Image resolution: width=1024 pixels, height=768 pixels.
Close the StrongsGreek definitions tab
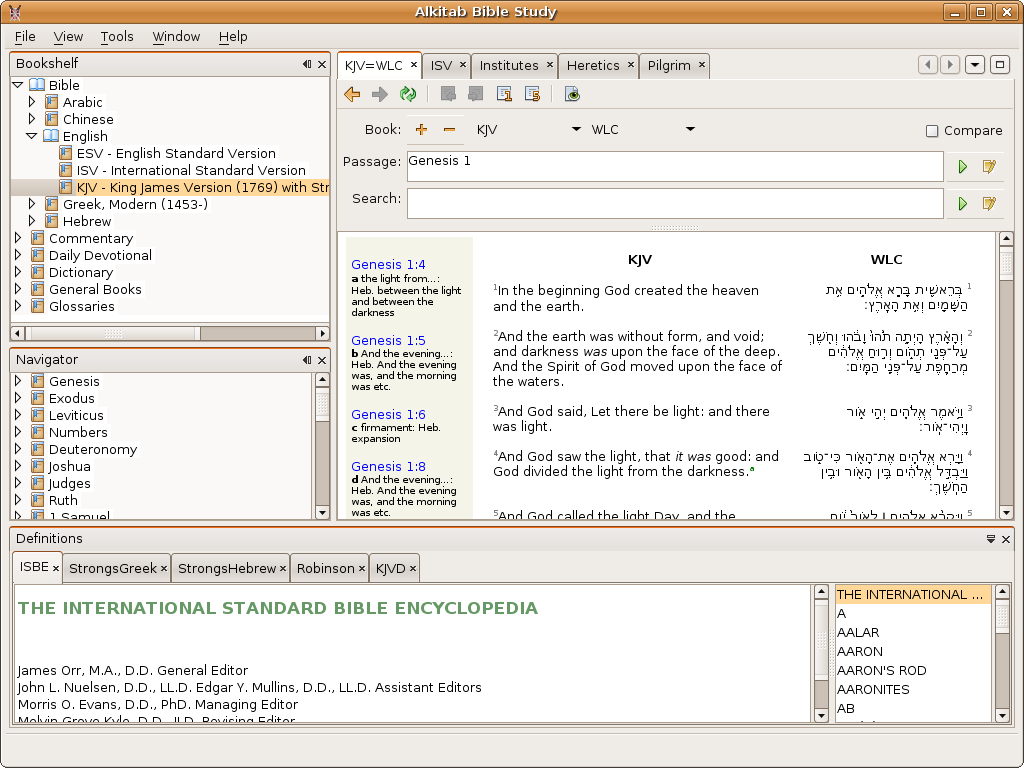(164, 568)
